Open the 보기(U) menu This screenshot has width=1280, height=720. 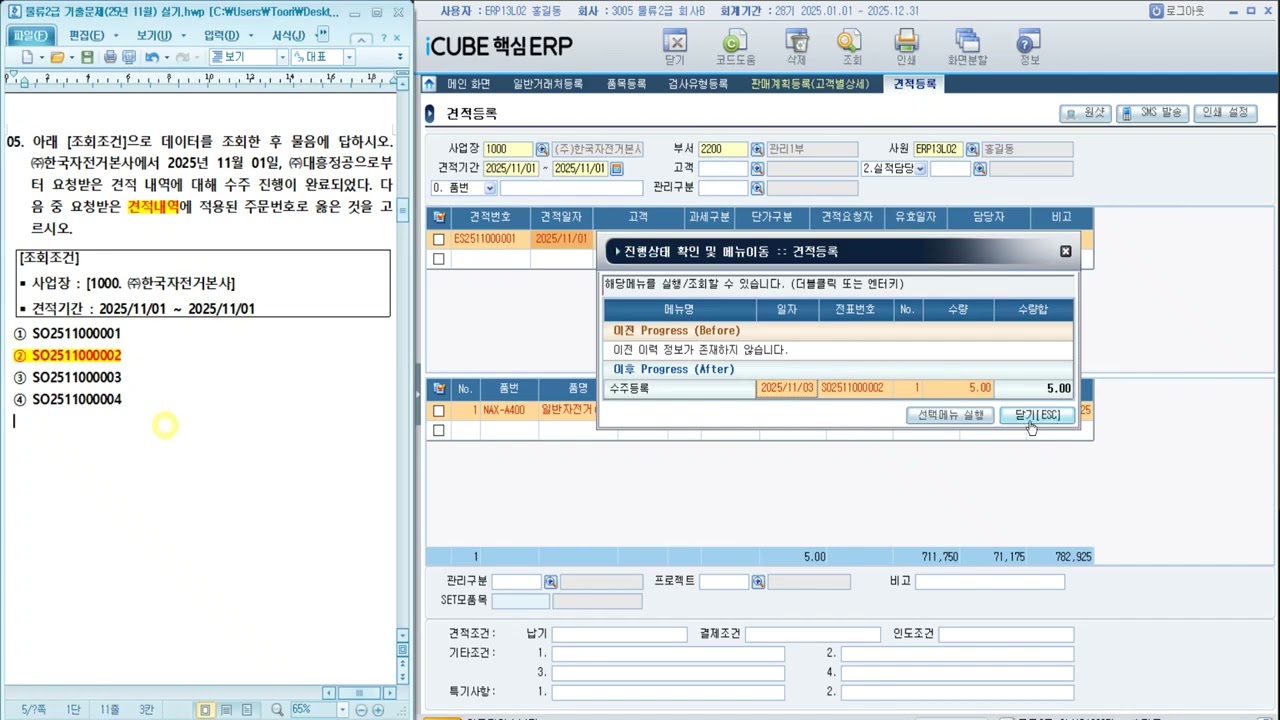click(154, 36)
